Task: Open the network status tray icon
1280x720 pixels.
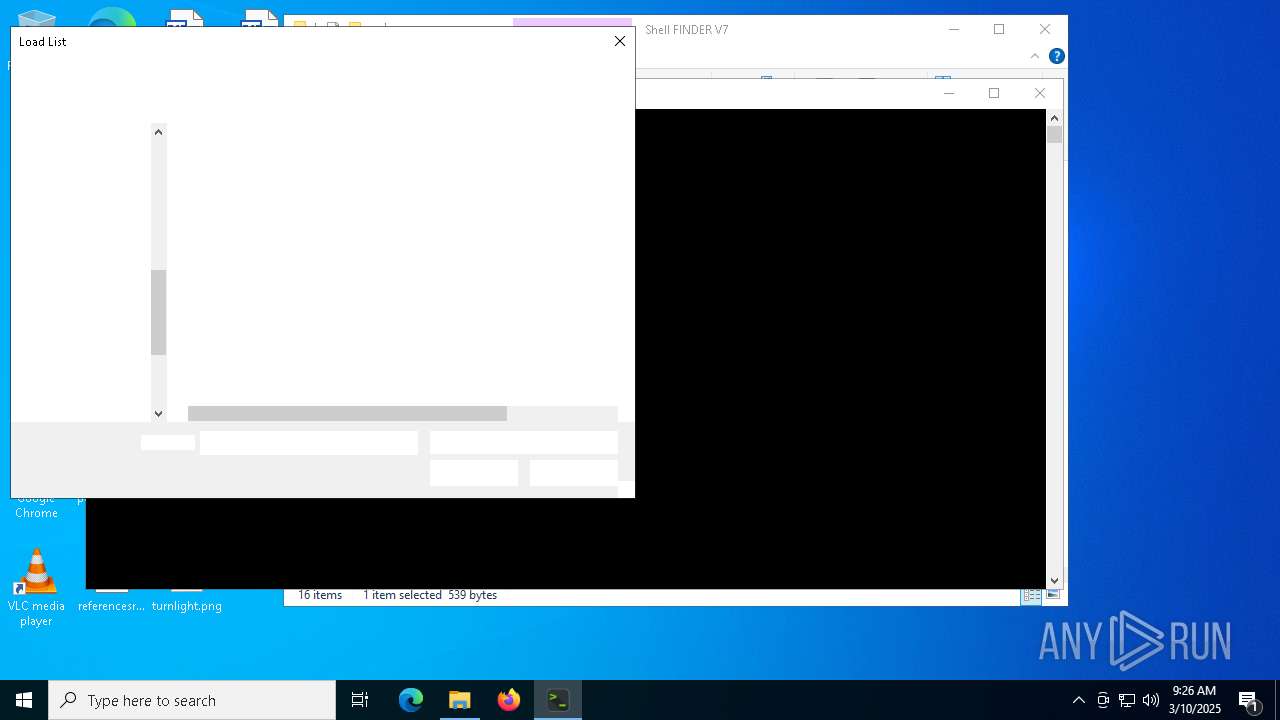Action: pyautogui.click(x=1127, y=700)
